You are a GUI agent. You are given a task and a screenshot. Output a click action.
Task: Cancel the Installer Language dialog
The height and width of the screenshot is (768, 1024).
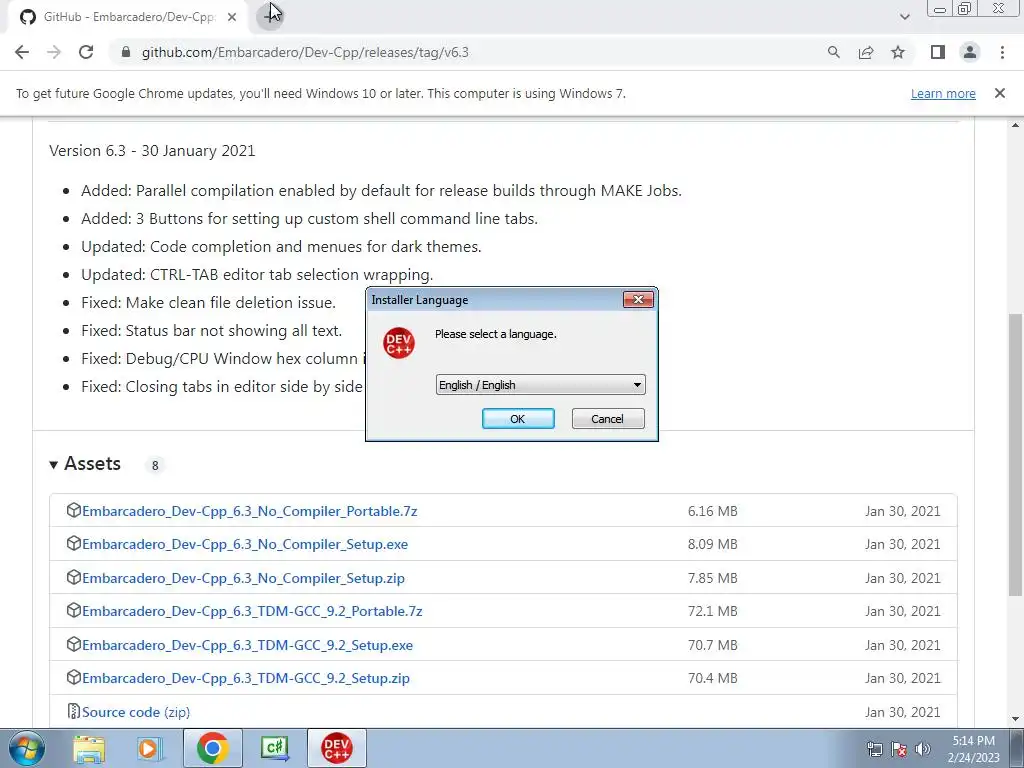click(607, 419)
